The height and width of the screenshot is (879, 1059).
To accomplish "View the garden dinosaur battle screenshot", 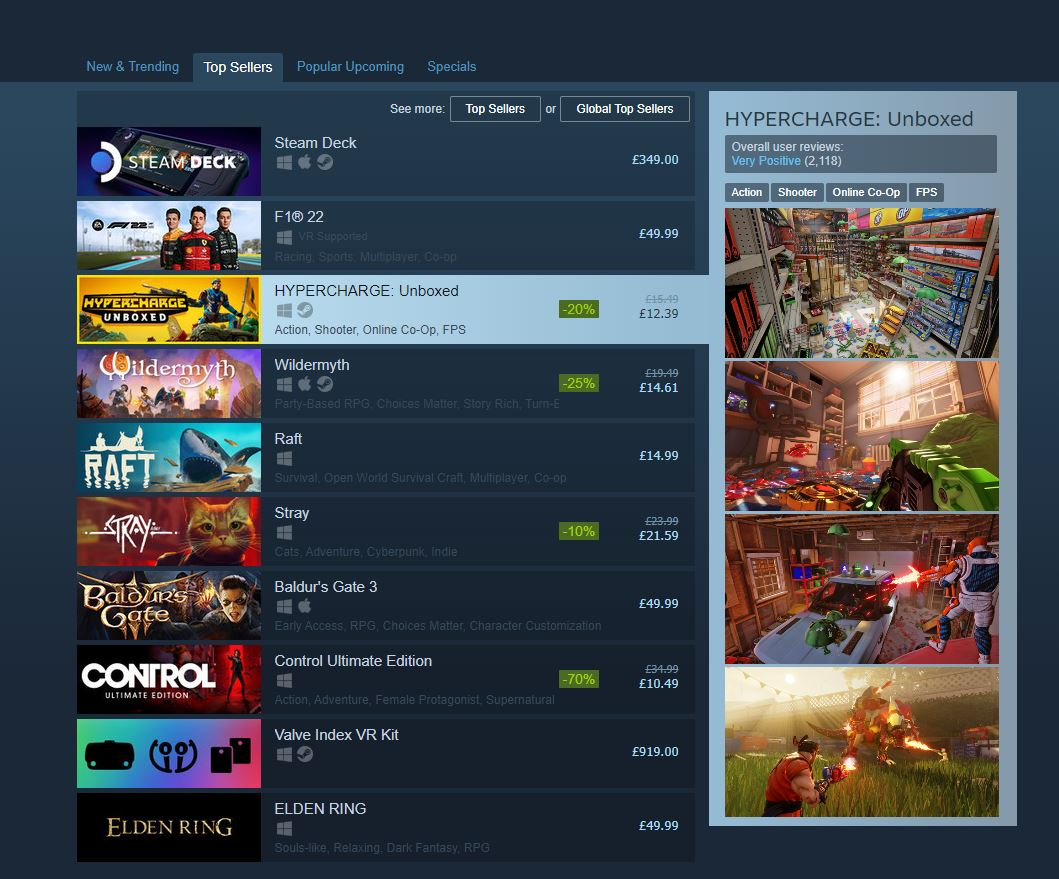I will [x=861, y=742].
